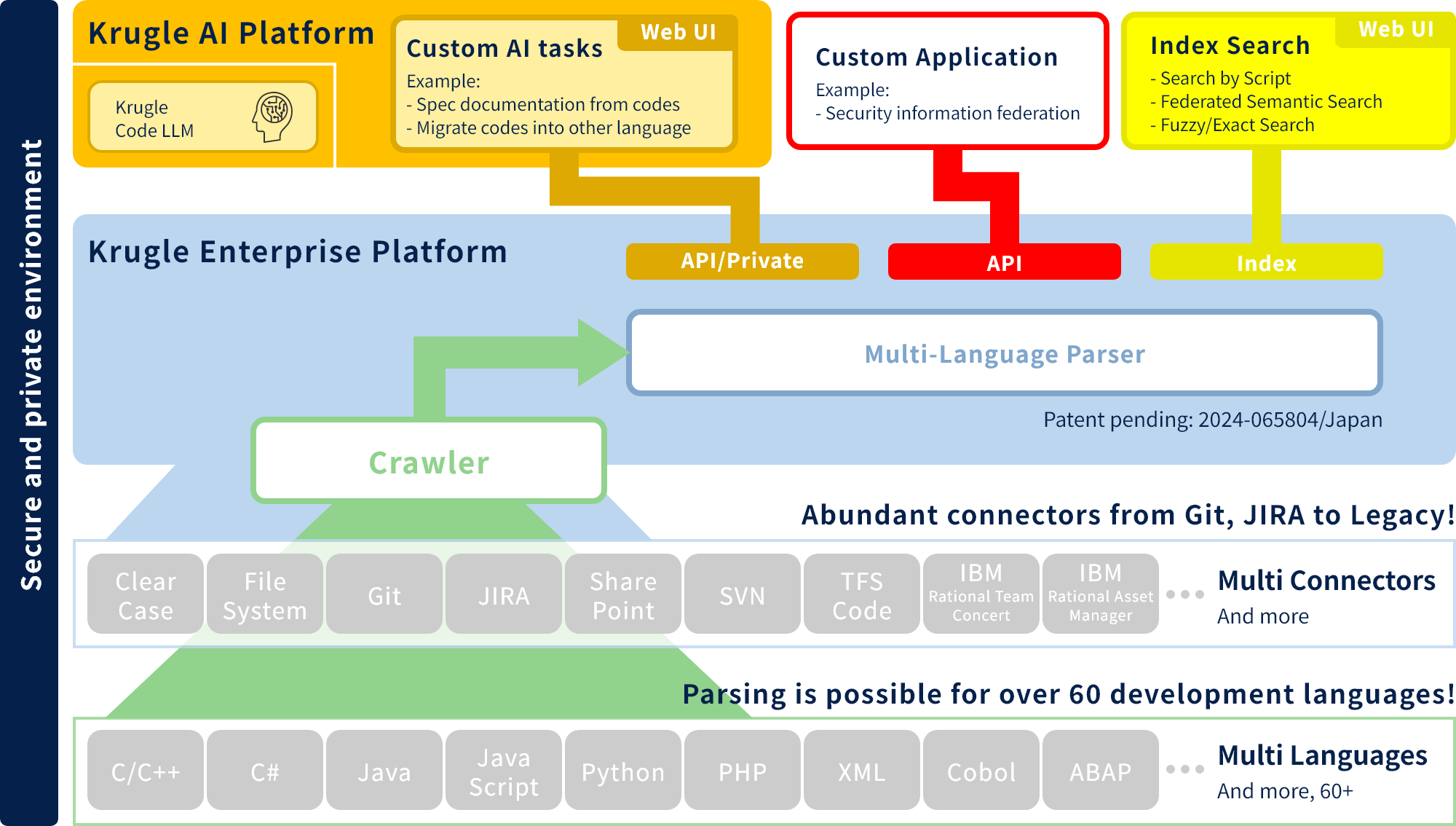Click the Web UI tab on Index Search

point(1396,29)
